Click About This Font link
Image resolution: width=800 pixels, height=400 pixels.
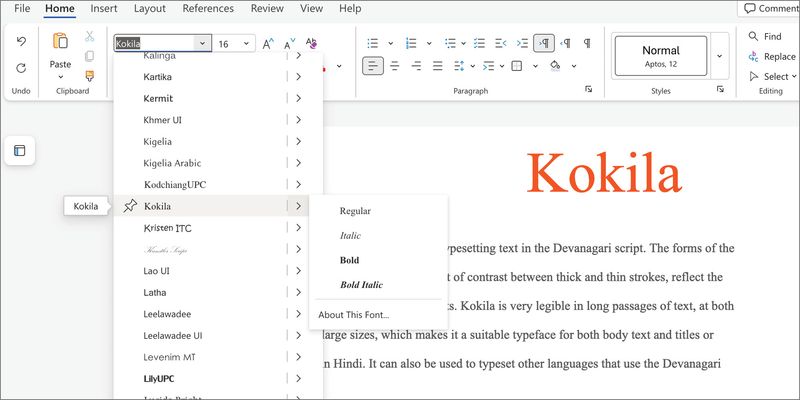point(353,315)
